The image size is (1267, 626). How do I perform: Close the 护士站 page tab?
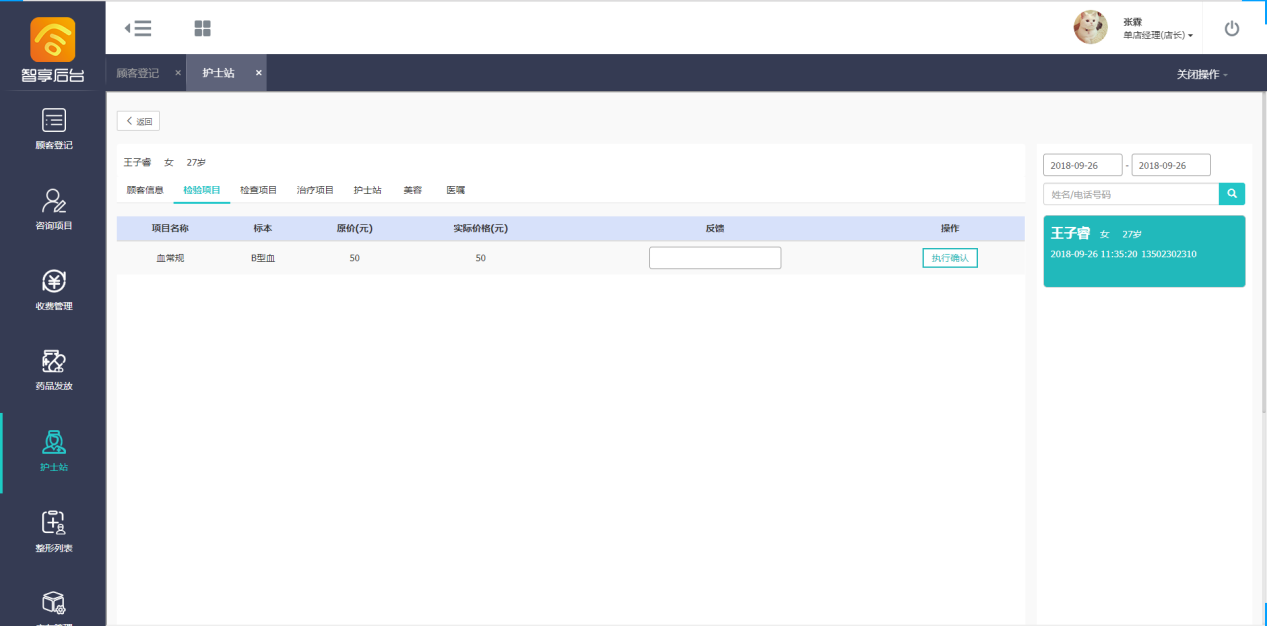[x=258, y=73]
